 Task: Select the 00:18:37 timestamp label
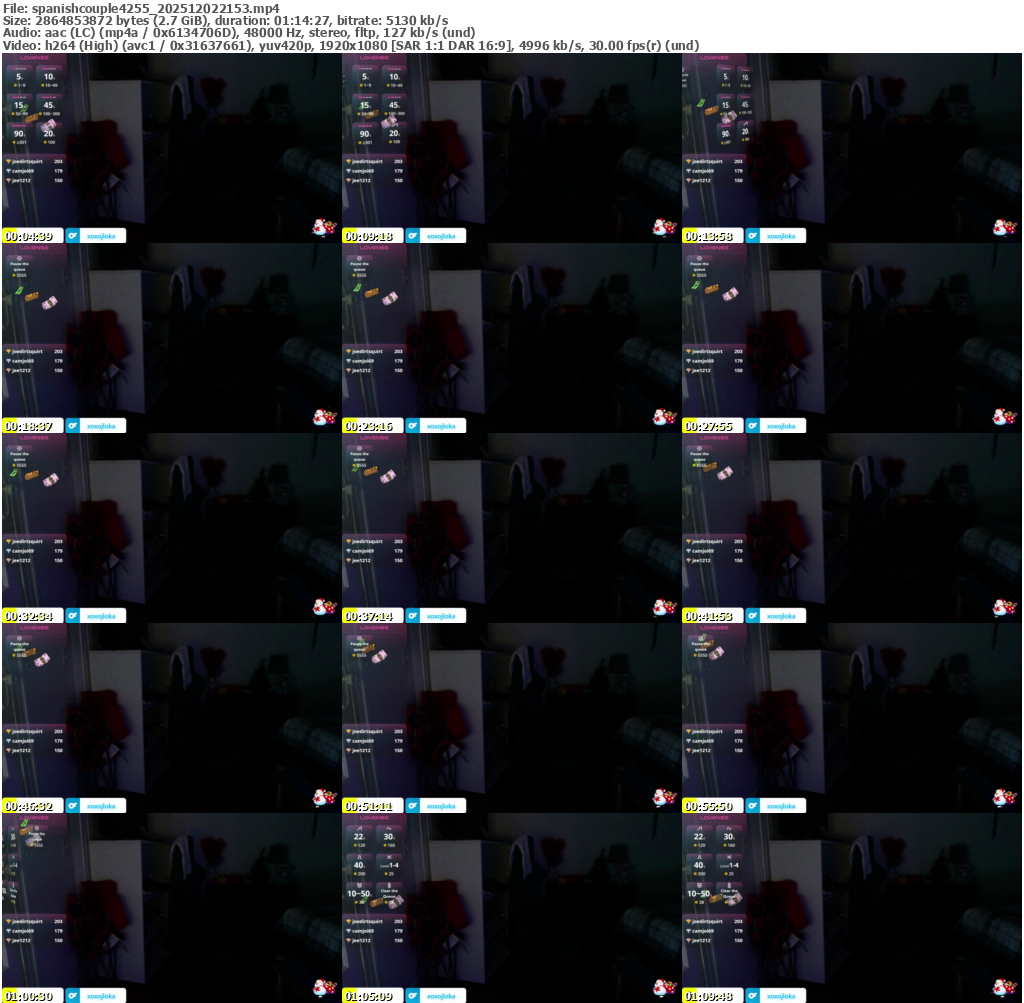[29, 426]
